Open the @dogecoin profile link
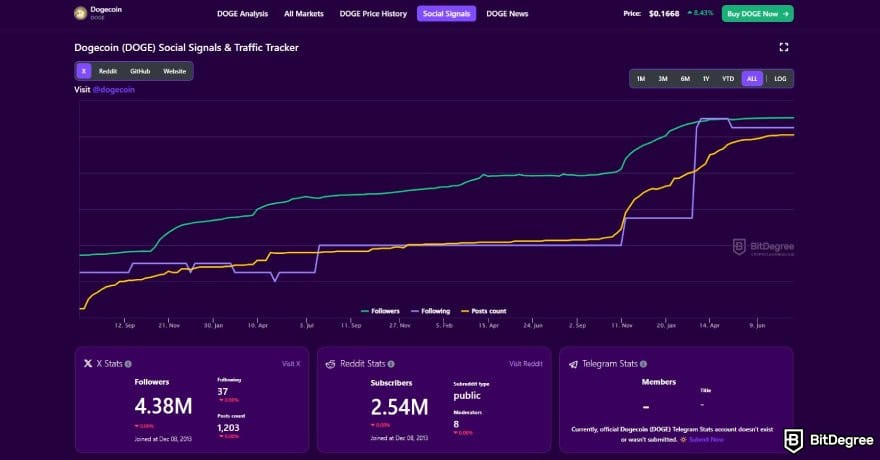The height and width of the screenshot is (460, 880). [113, 90]
